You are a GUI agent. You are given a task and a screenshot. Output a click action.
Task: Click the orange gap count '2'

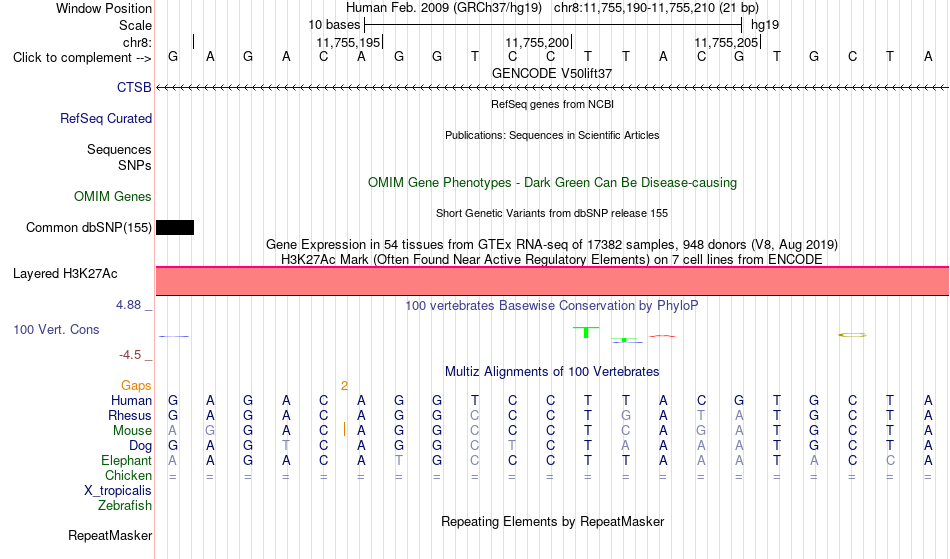pyautogui.click(x=344, y=386)
